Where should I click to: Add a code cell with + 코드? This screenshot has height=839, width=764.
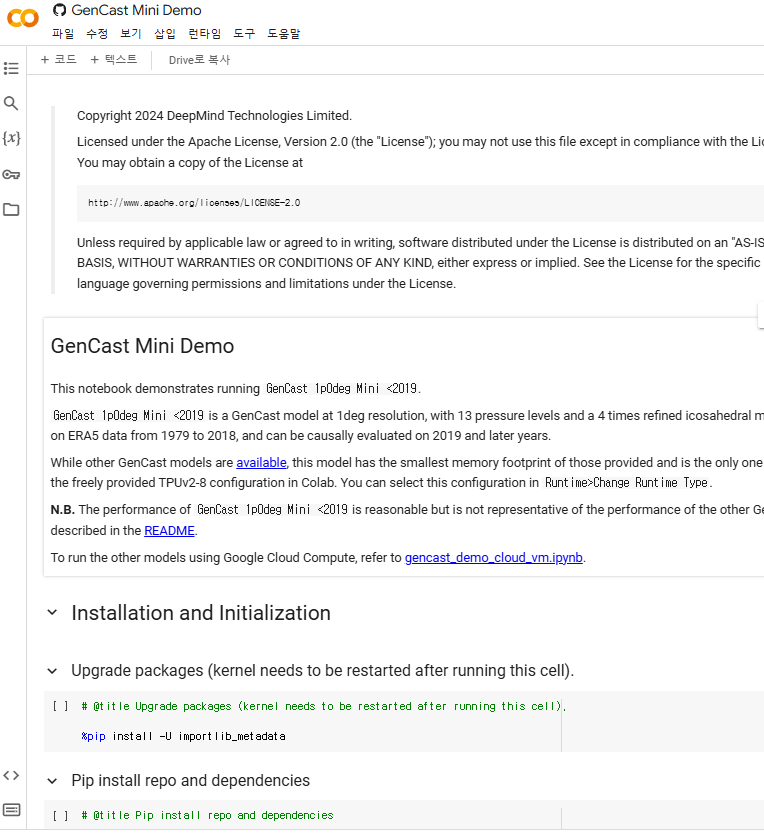coord(59,59)
